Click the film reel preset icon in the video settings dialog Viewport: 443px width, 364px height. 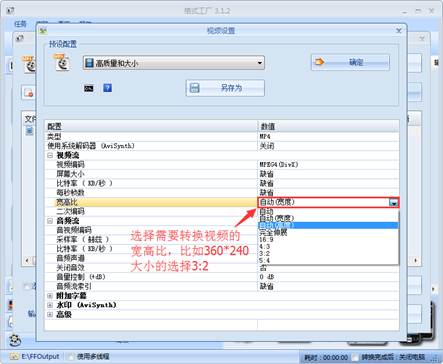click(61, 62)
